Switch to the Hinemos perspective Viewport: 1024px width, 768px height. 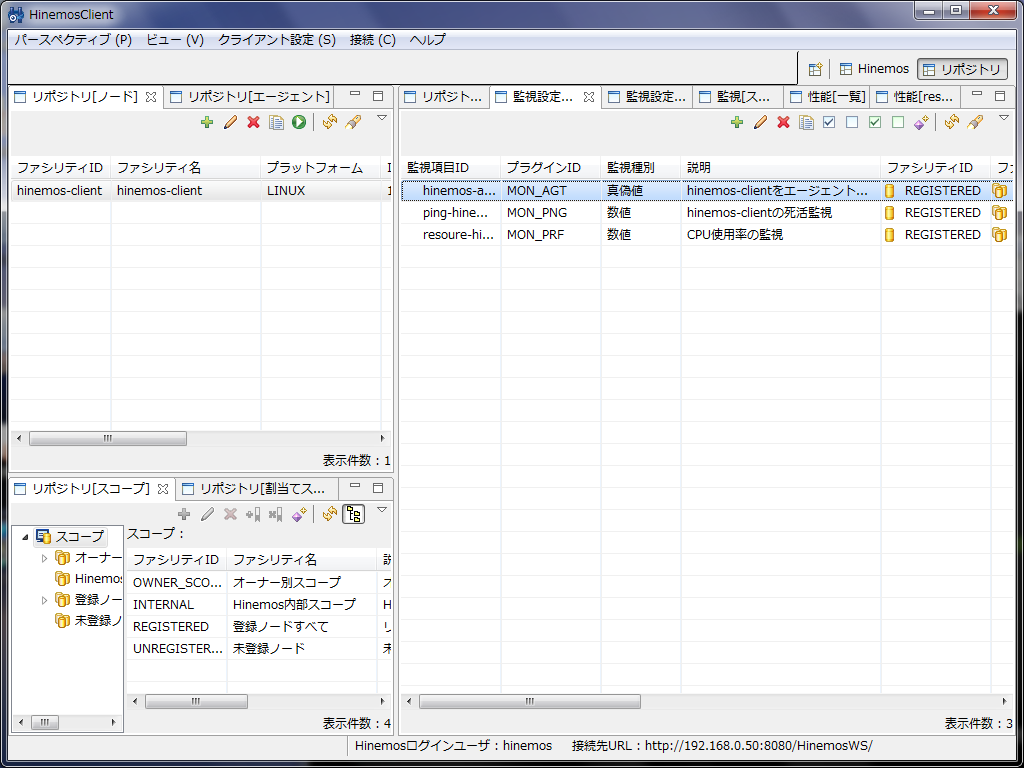[x=874, y=69]
